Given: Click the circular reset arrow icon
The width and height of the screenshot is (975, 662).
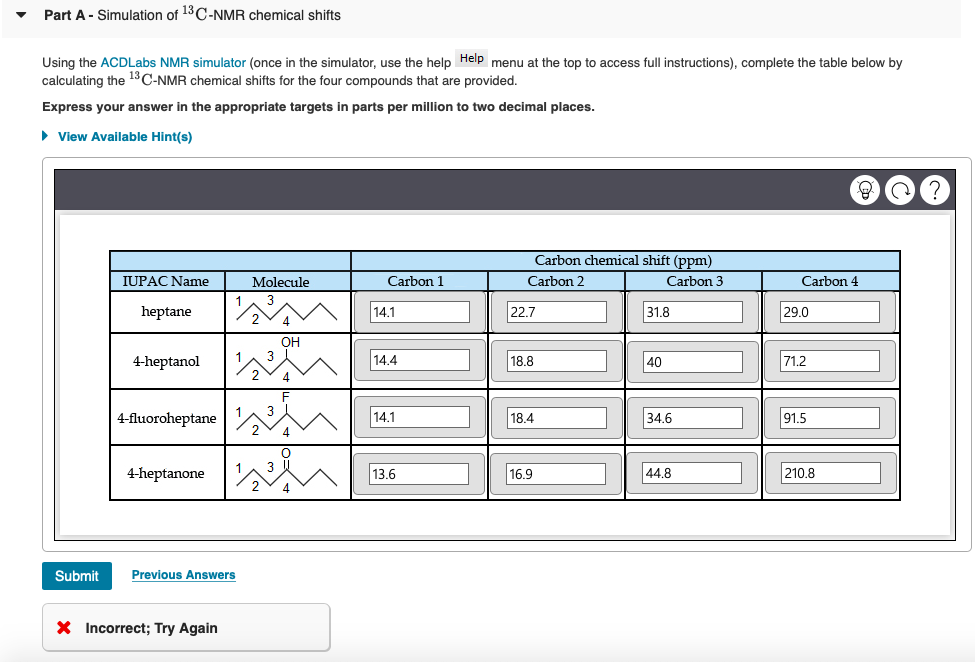Looking at the screenshot, I should (899, 189).
